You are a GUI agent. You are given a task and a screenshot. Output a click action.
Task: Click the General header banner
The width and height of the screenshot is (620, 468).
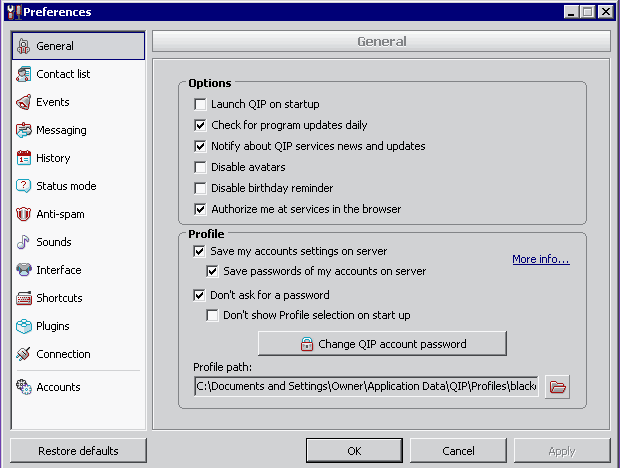coord(382,41)
